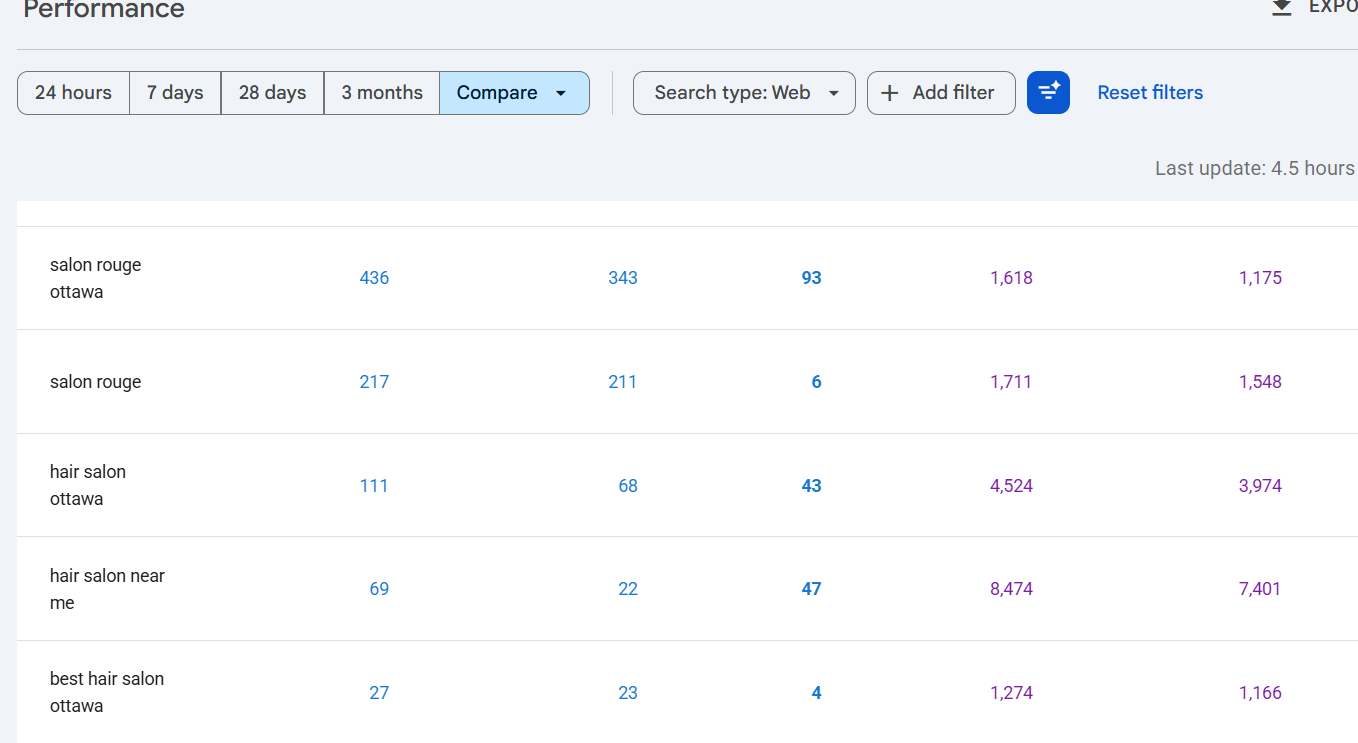Image resolution: width=1358 pixels, height=743 pixels.
Task: Click the 111 clicks value
Action: (x=374, y=486)
